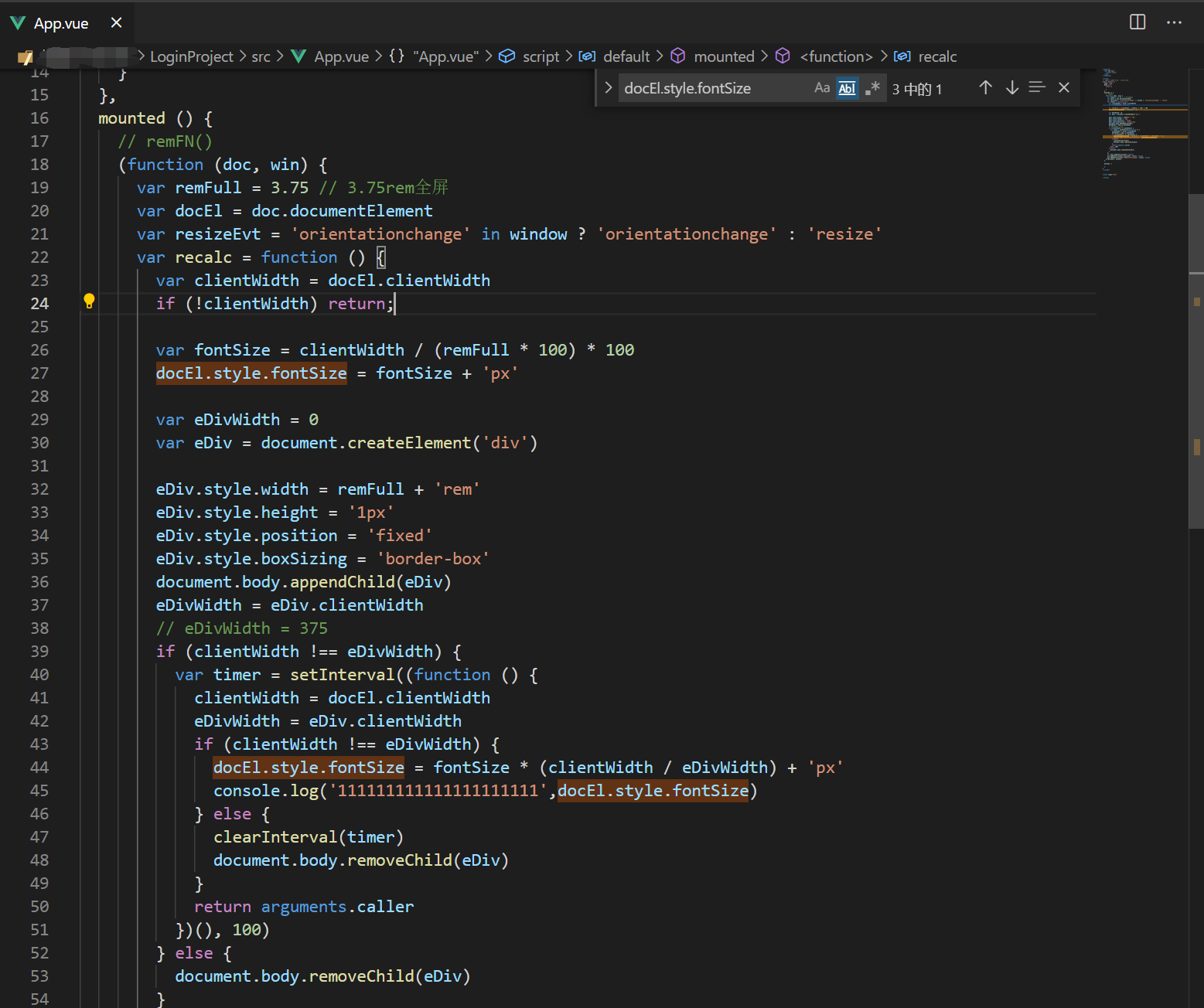Click createElement on line 30
This screenshot has height=1008, width=1204.
pos(409,443)
